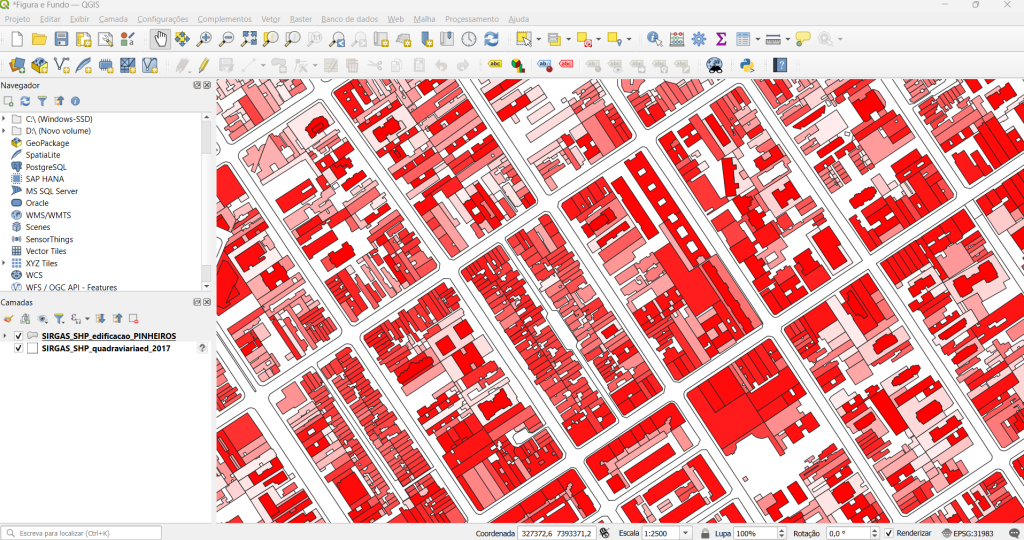Screen dimensions: 1024x540
Task: Open the Python console
Action: (746, 65)
